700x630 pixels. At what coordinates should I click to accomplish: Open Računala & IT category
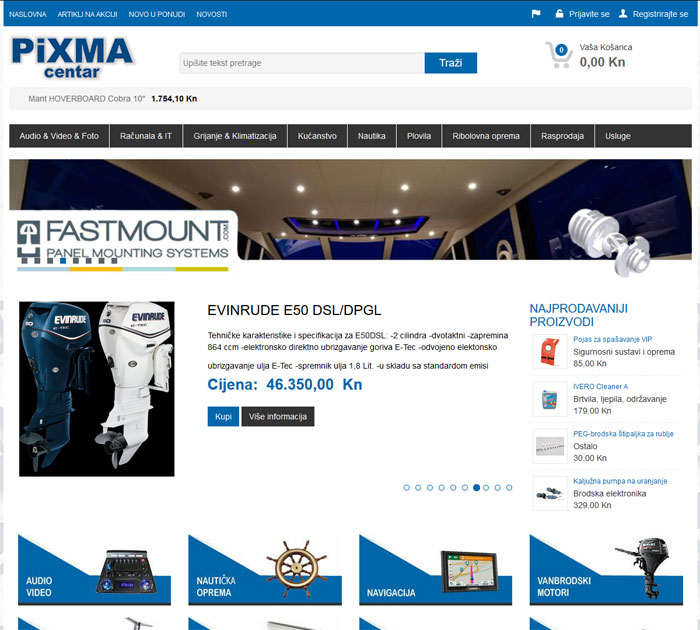coord(146,136)
